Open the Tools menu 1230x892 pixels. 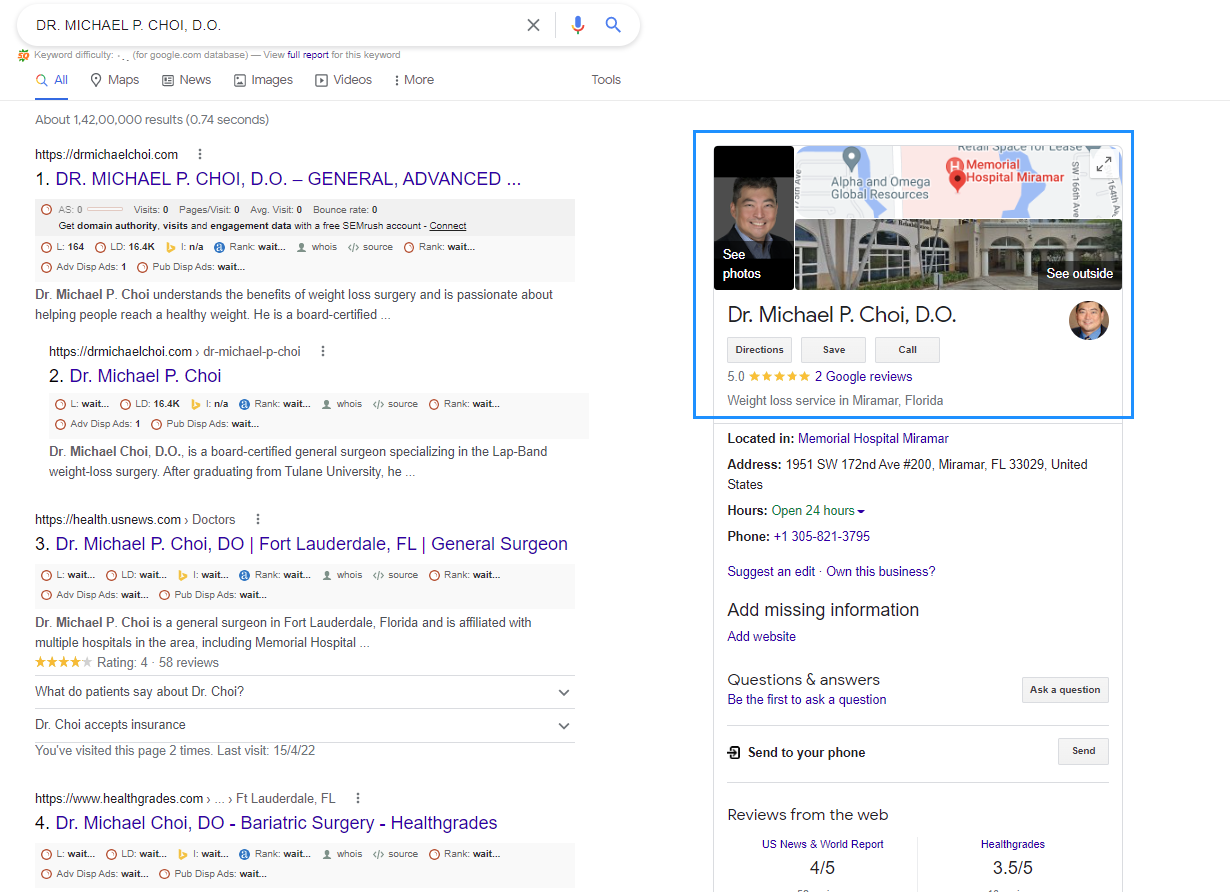606,80
